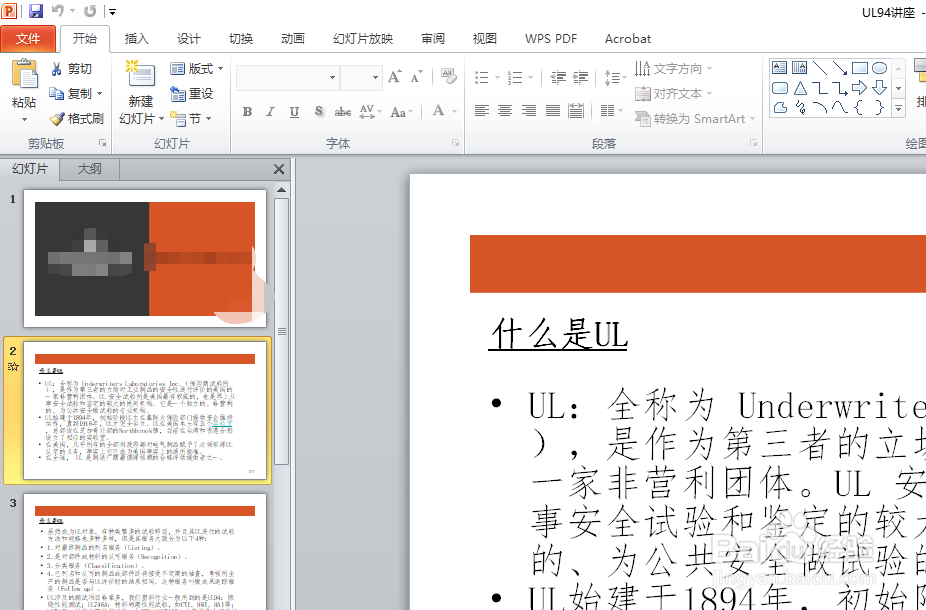Activate the 格式刷 format painter
The image size is (926, 610).
point(76,119)
